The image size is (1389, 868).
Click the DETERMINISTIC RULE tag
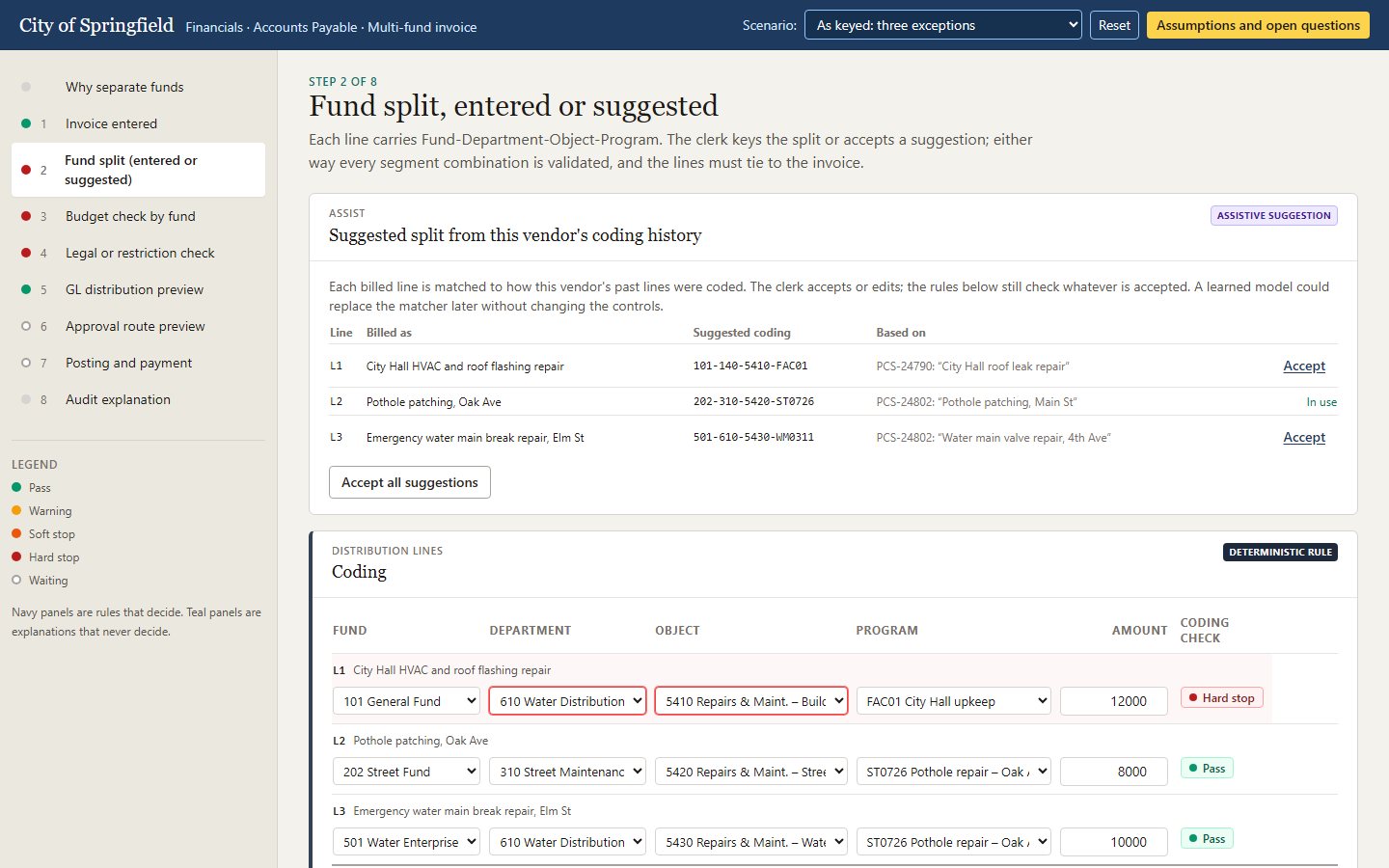tap(1280, 552)
